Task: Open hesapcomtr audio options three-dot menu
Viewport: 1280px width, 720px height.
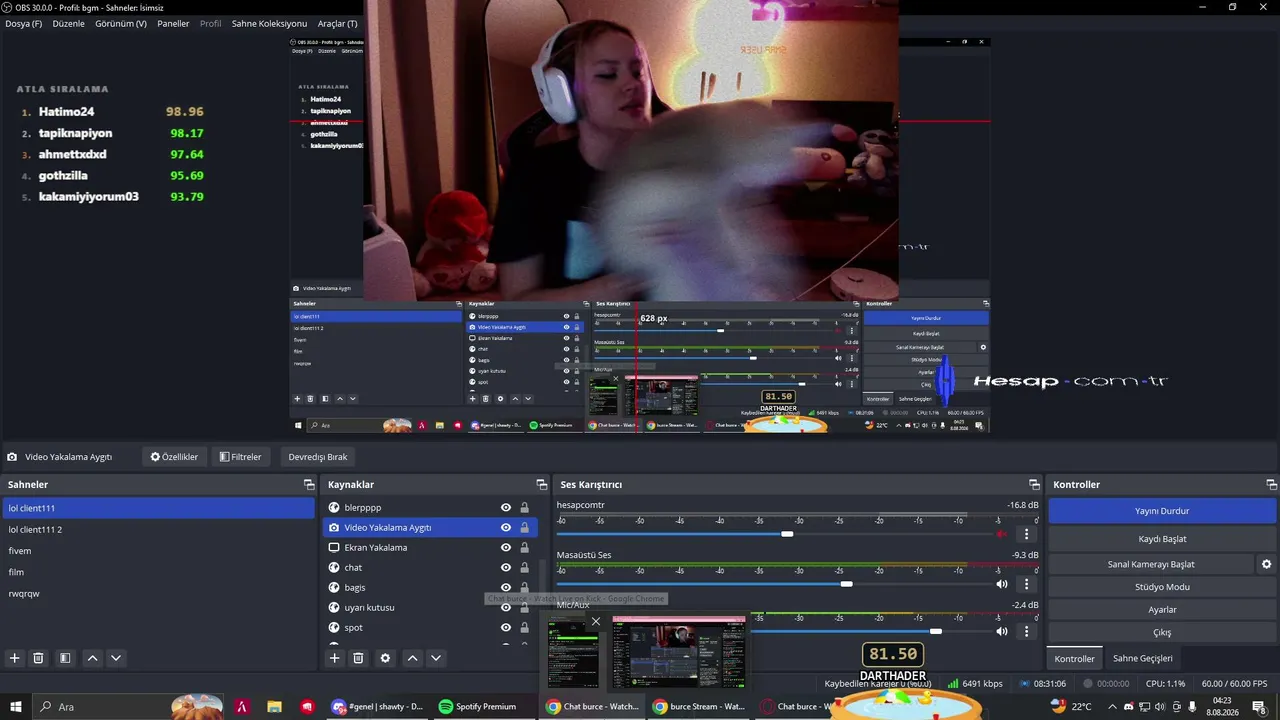Action: (1026, 534)
